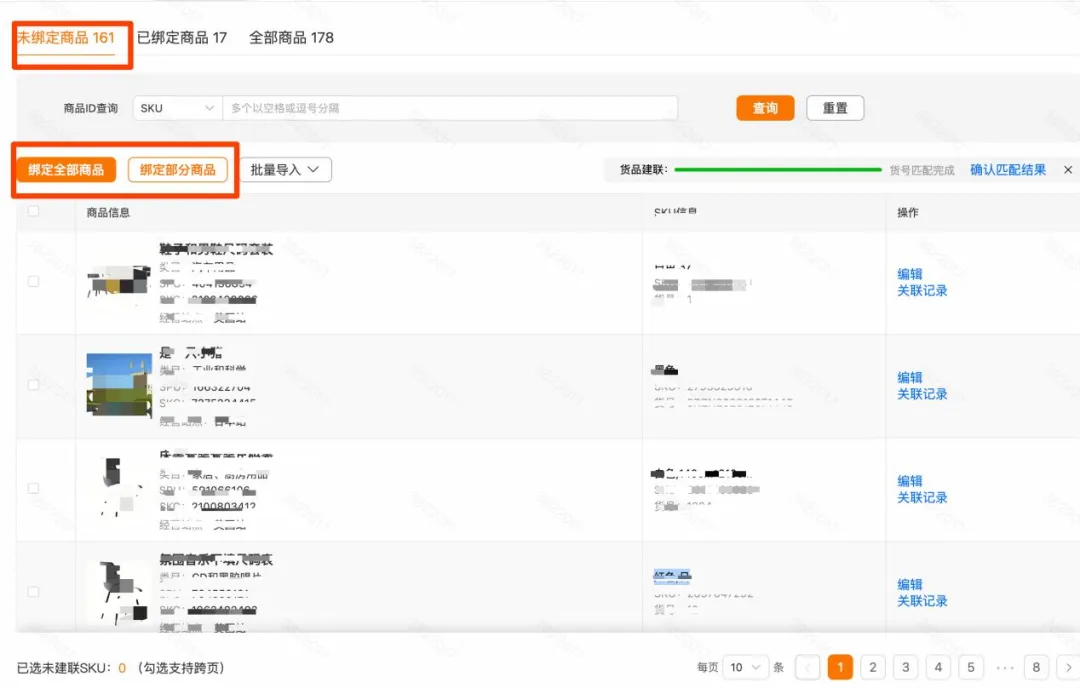Check the third product row checkbox

33,488
